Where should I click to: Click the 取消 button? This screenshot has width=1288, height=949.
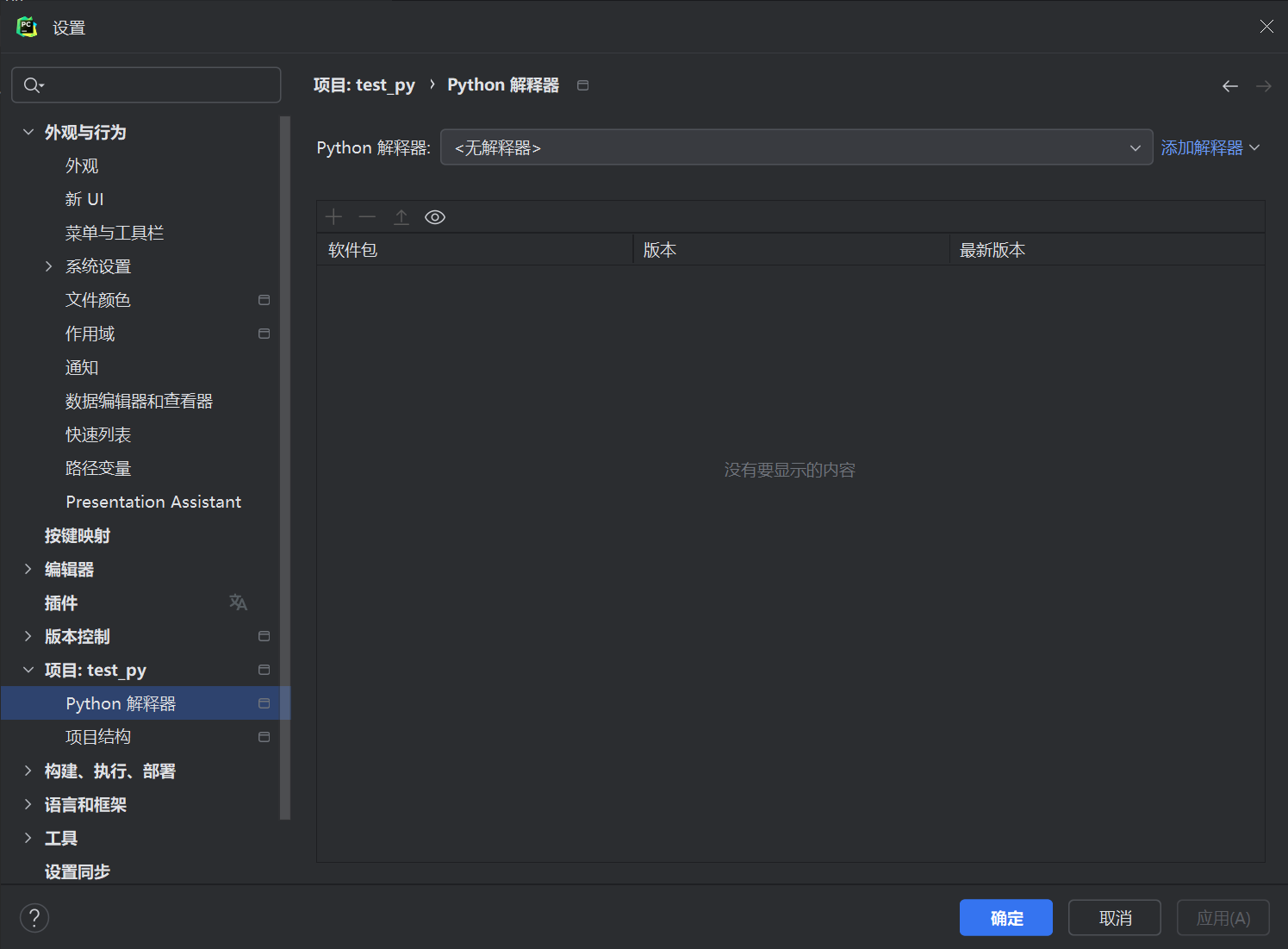point(1114,917)
